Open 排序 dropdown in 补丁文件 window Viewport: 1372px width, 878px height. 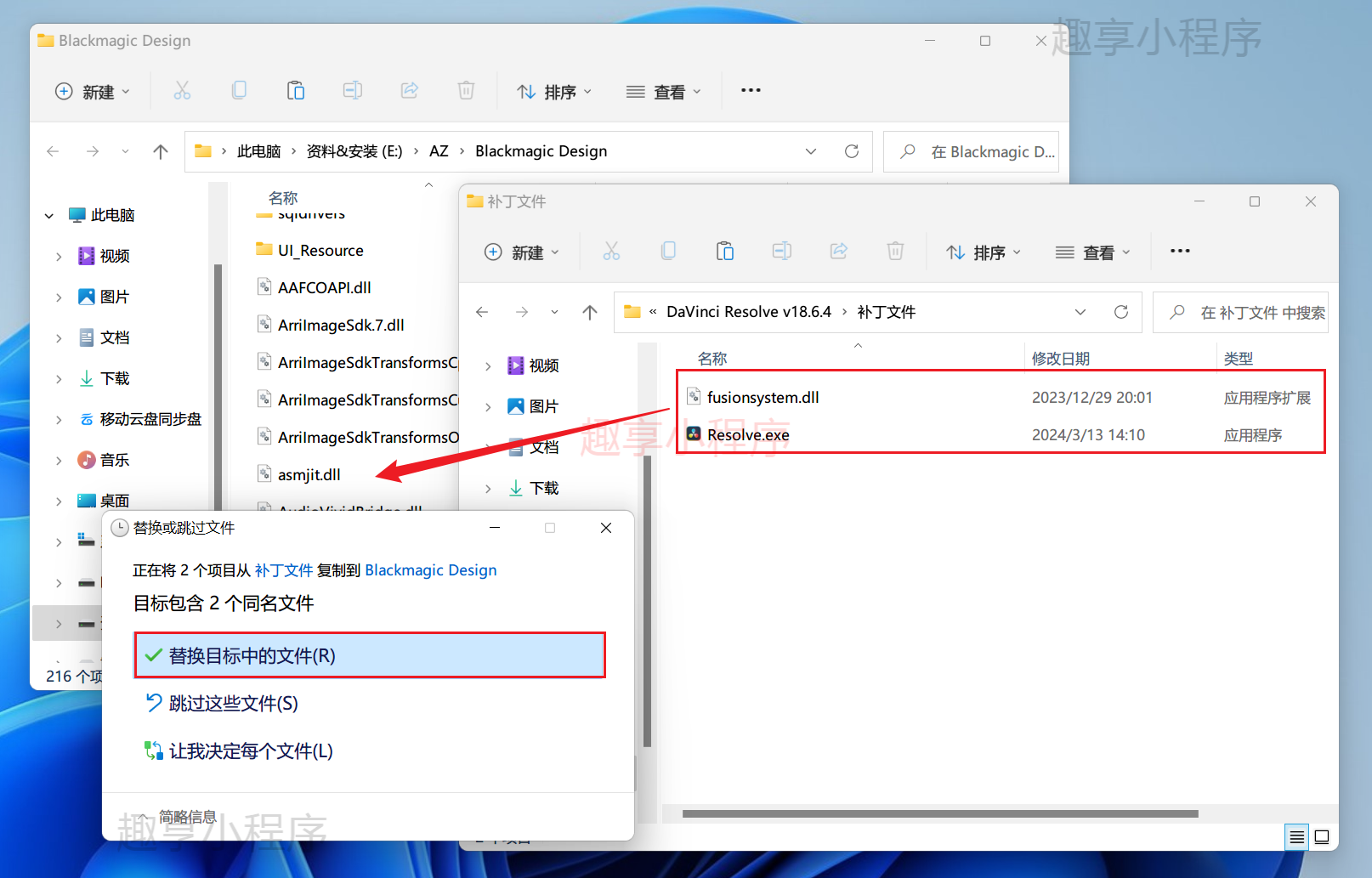coord(984,252)
